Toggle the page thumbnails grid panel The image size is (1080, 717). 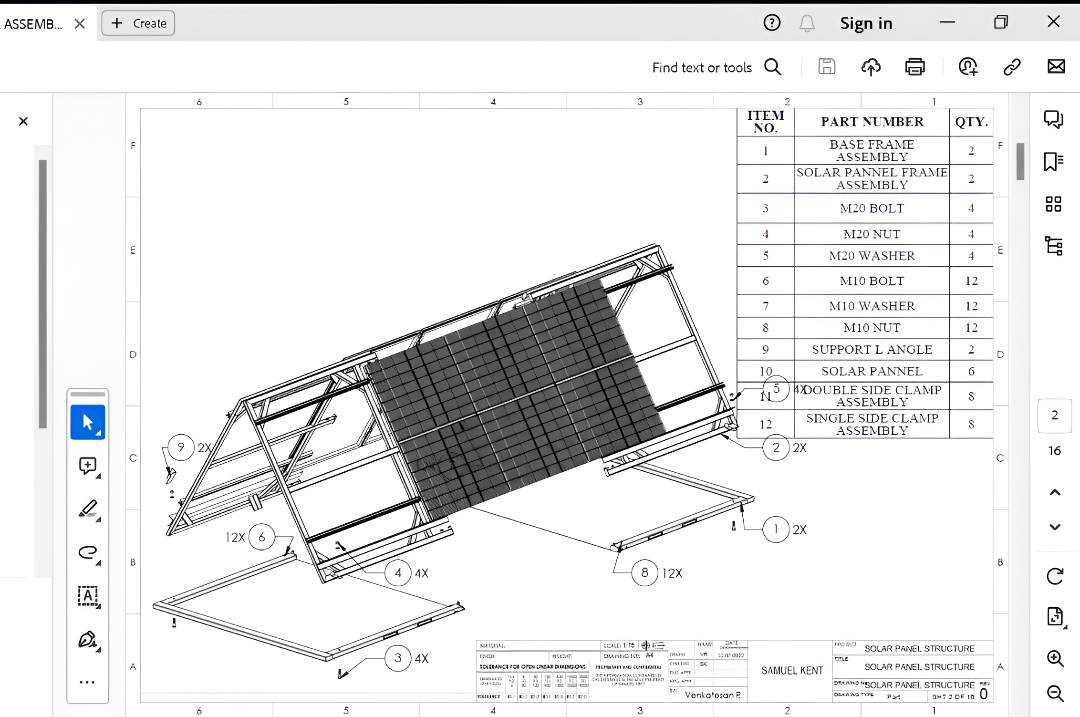(1053, 204)
